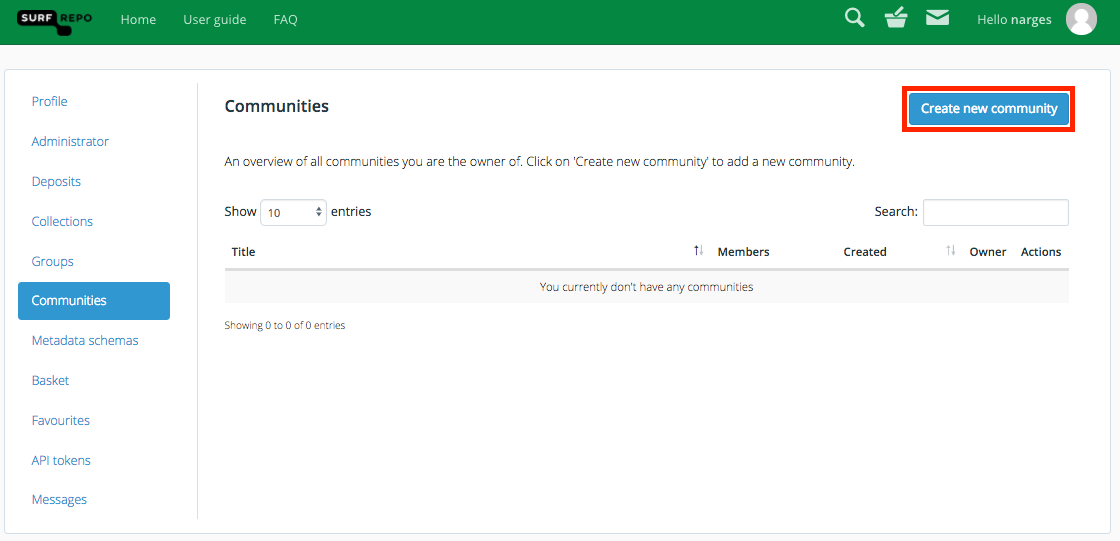Open the FAQ menu item
The height and width of the screenshot is (541, 1120).
pyautogui.click(x=285, y=20)
